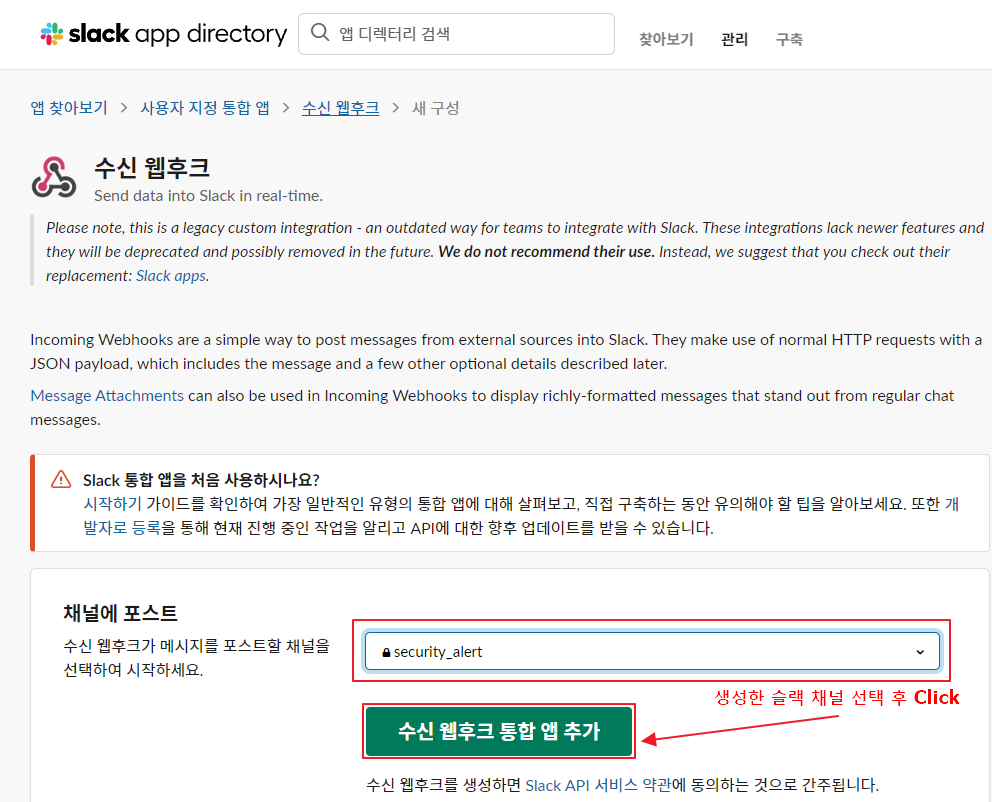Open the Message Attachments link
Viewport: 992px width, 802px height.
click(107, 395)
